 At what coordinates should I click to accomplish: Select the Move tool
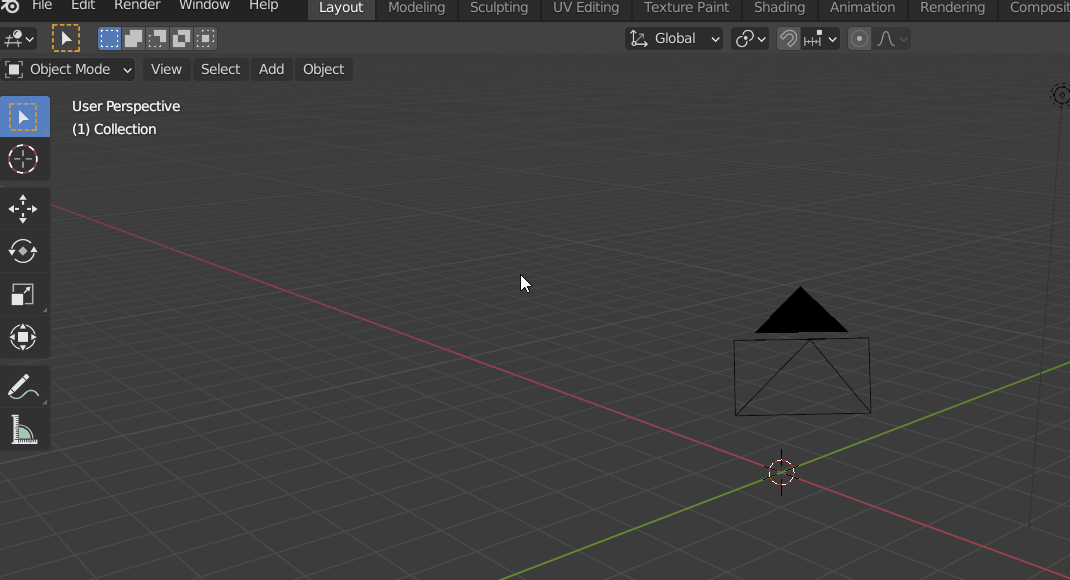tap(23, 209)
